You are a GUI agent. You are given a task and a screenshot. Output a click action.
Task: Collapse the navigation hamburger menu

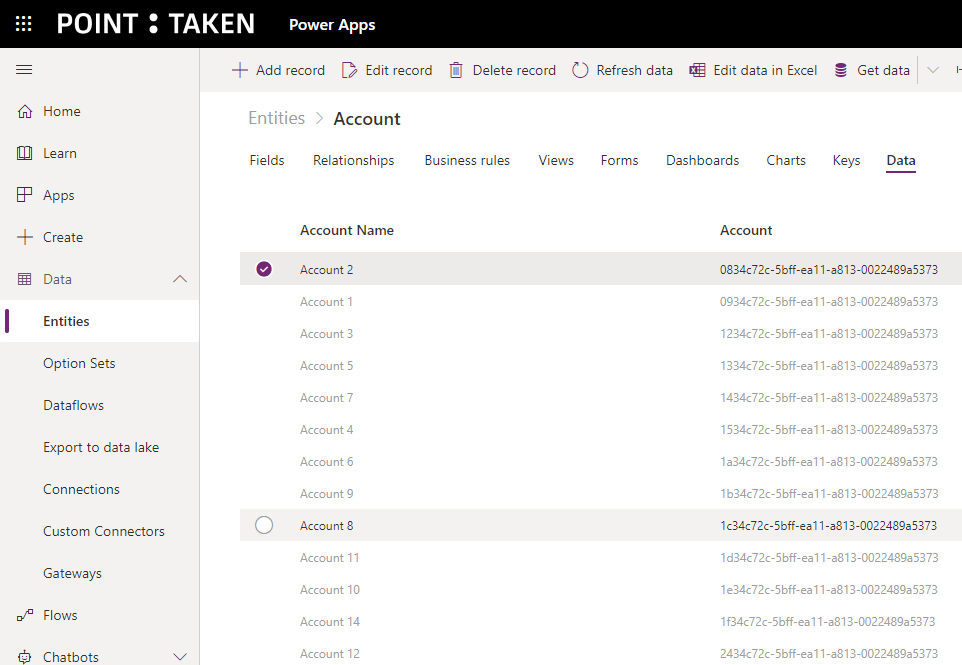24,70
